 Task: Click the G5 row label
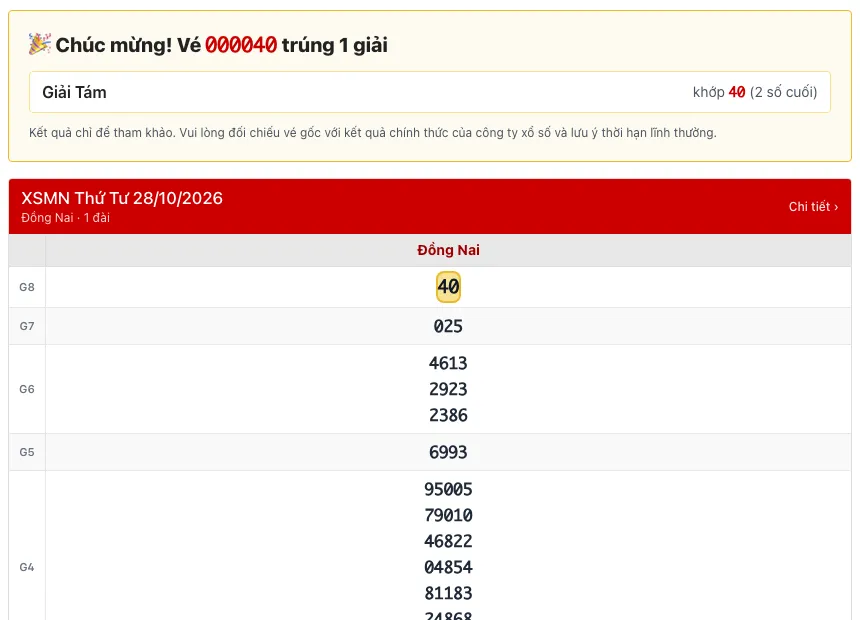27,452
